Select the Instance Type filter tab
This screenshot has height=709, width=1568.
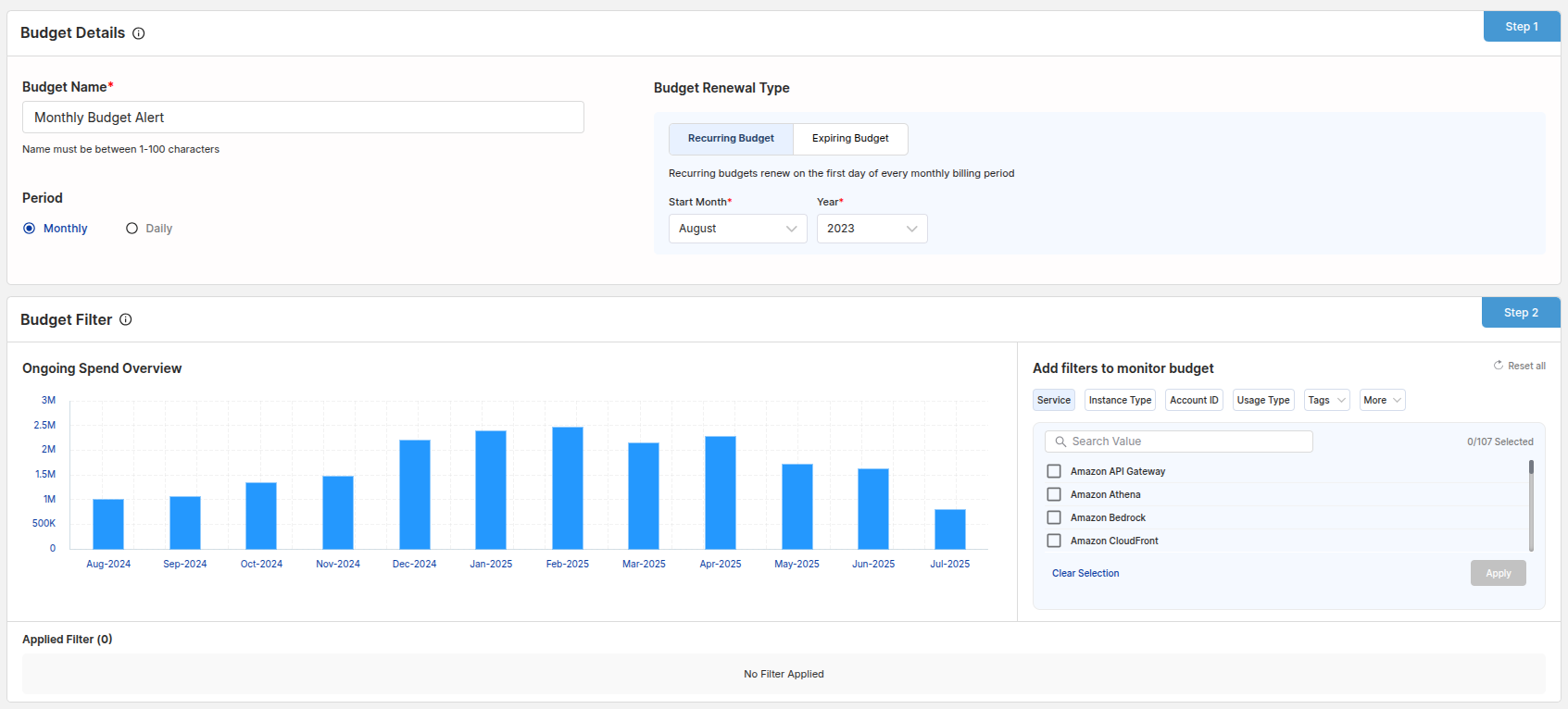point(1120,400)
